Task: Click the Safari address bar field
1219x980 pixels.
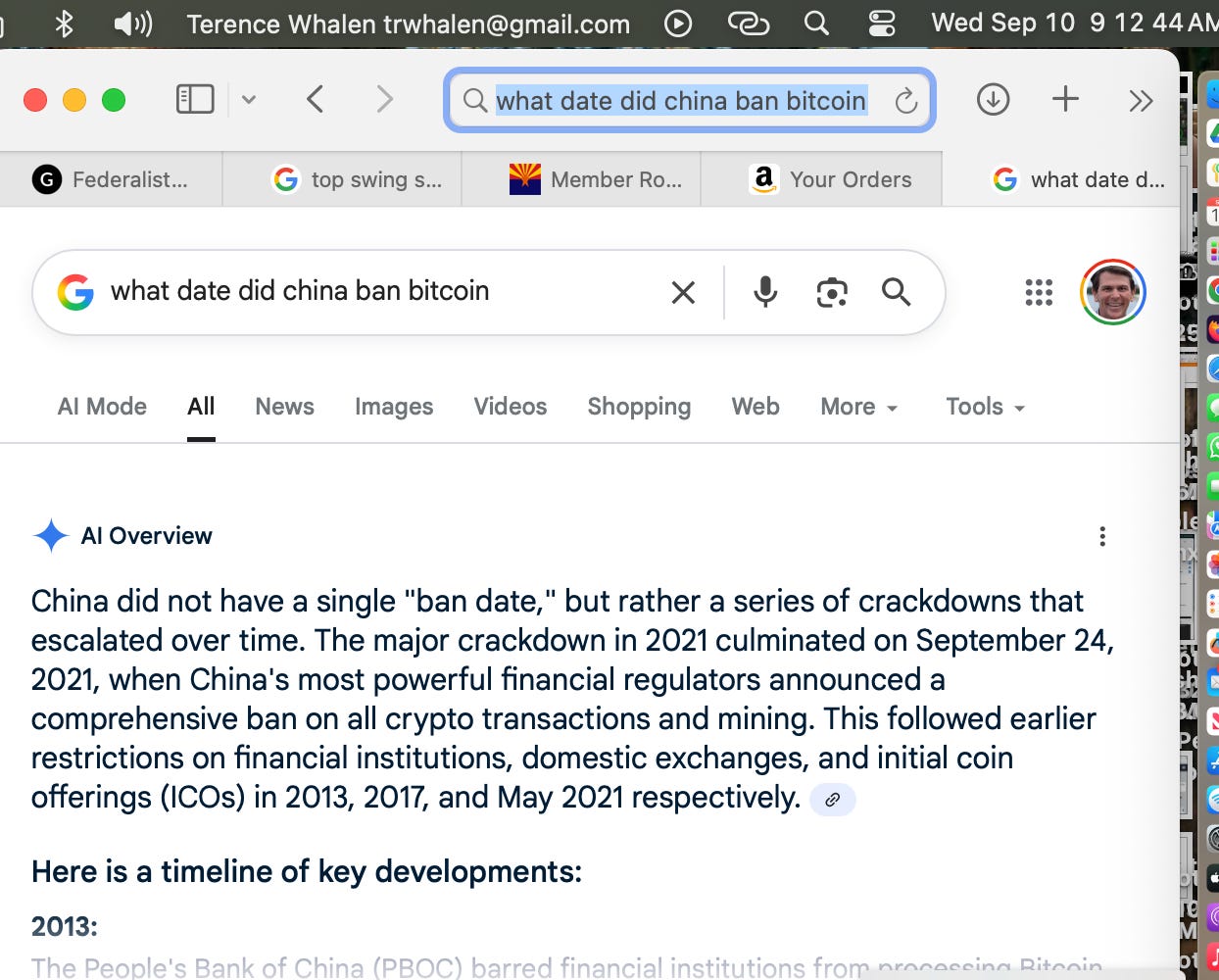Action: click(690, 100)
